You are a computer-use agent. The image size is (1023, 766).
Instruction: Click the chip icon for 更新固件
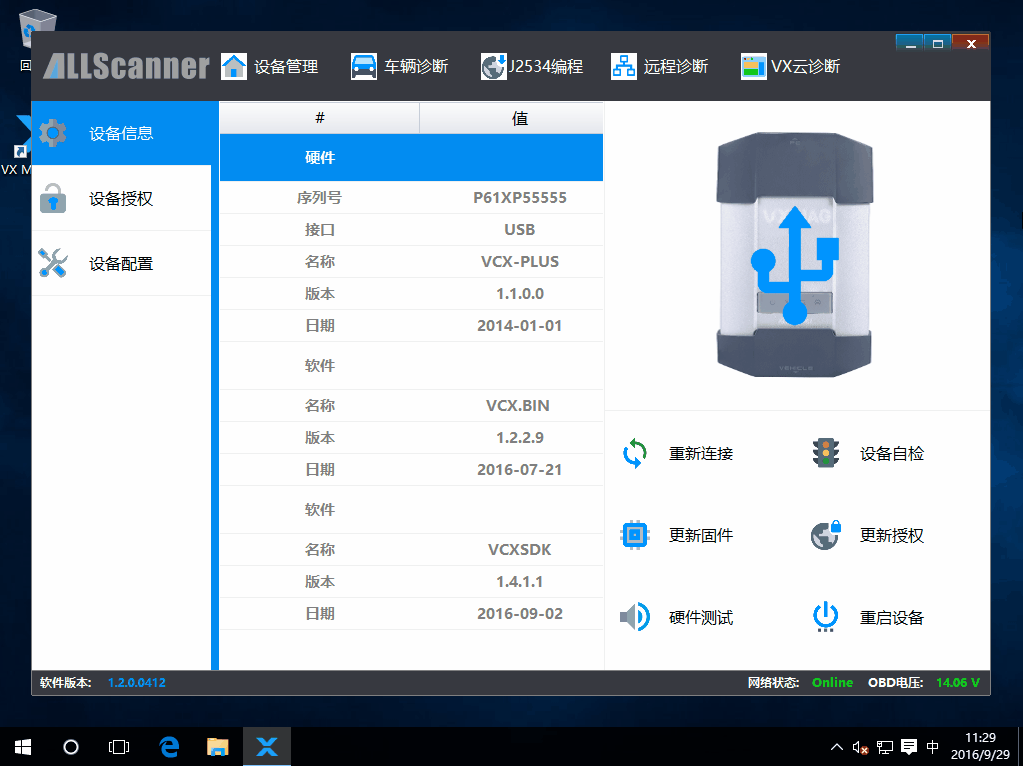click(635, 535)
